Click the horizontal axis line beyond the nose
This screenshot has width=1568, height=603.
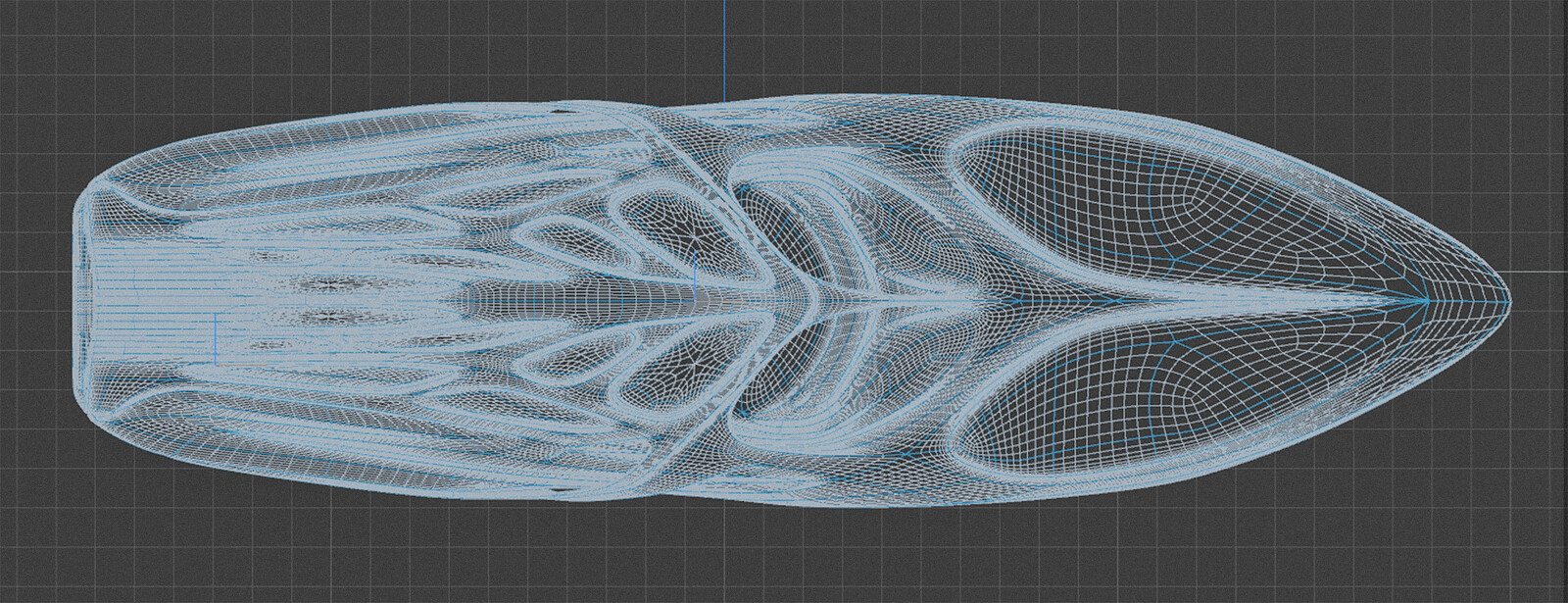(x=1539, y=272)
